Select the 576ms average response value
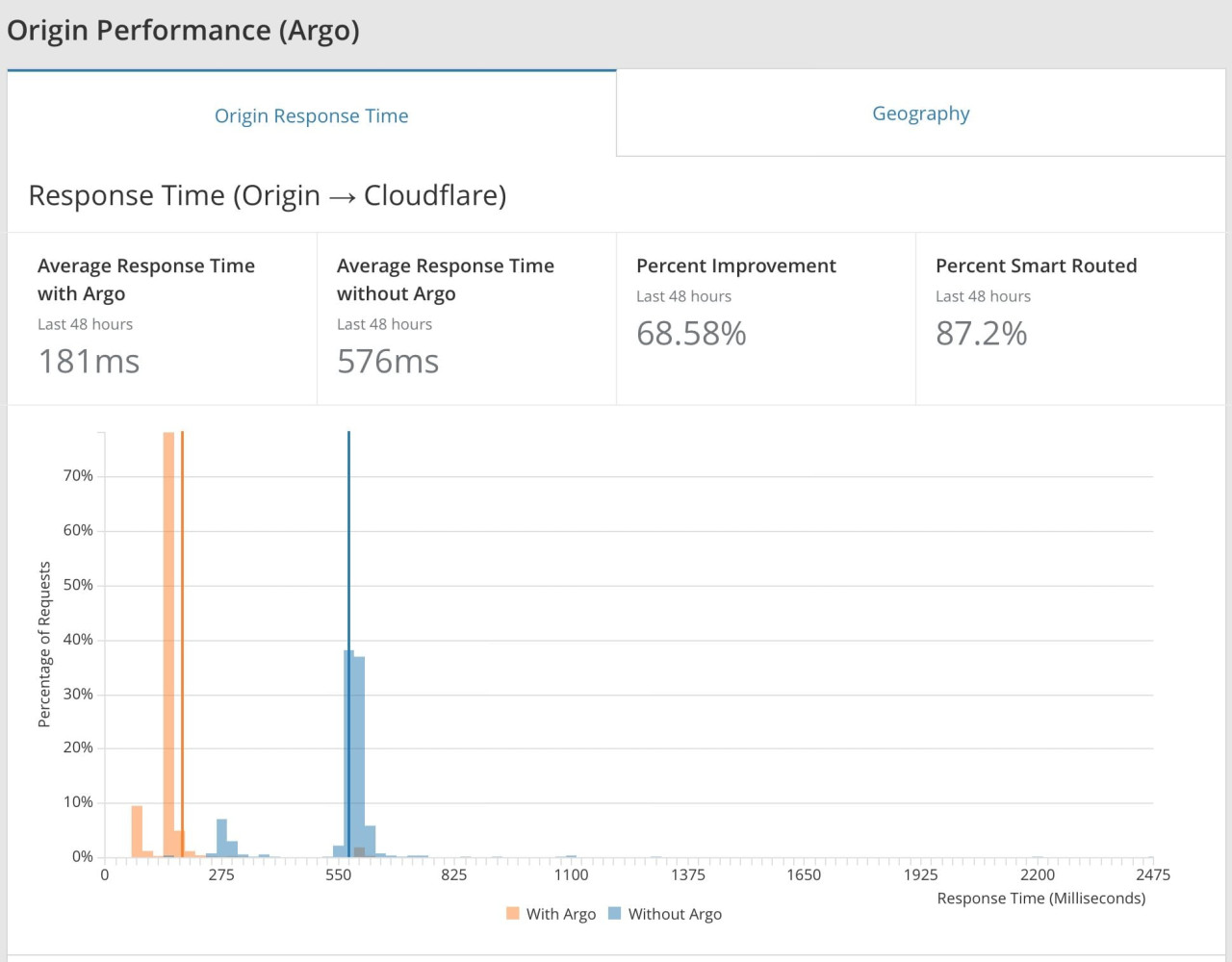The image size is (1232, 962). pyautogui.click(x=388, y=362)
